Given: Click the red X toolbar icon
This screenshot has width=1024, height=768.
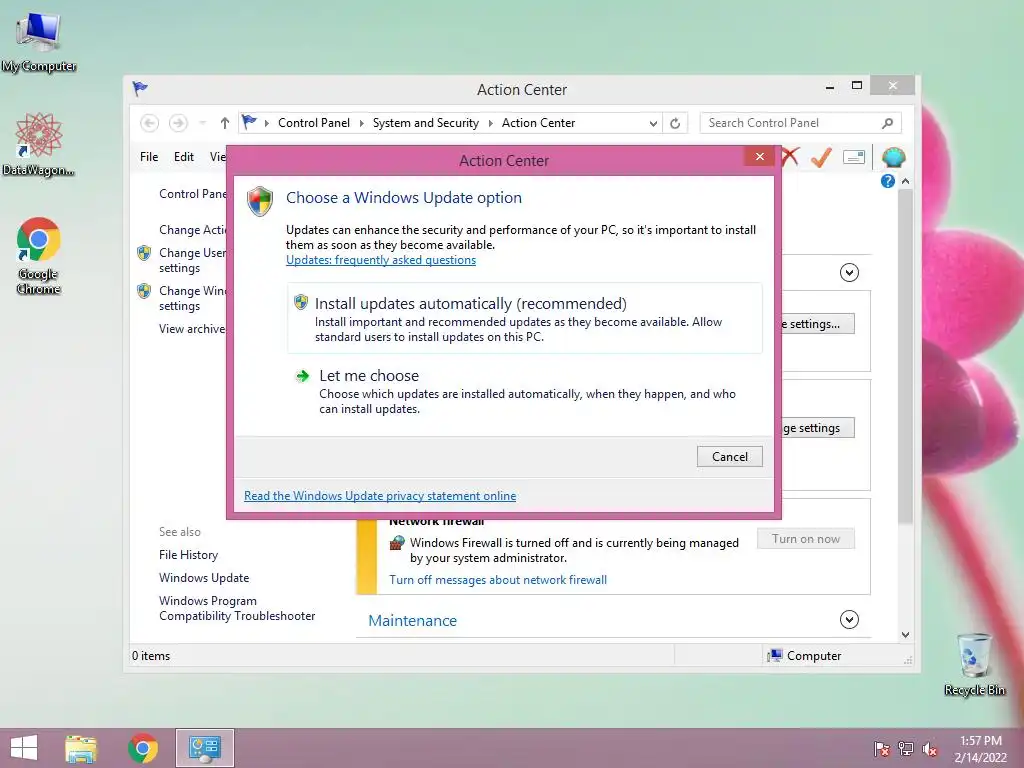Looking at the screenshot, I should pos(790,157).
